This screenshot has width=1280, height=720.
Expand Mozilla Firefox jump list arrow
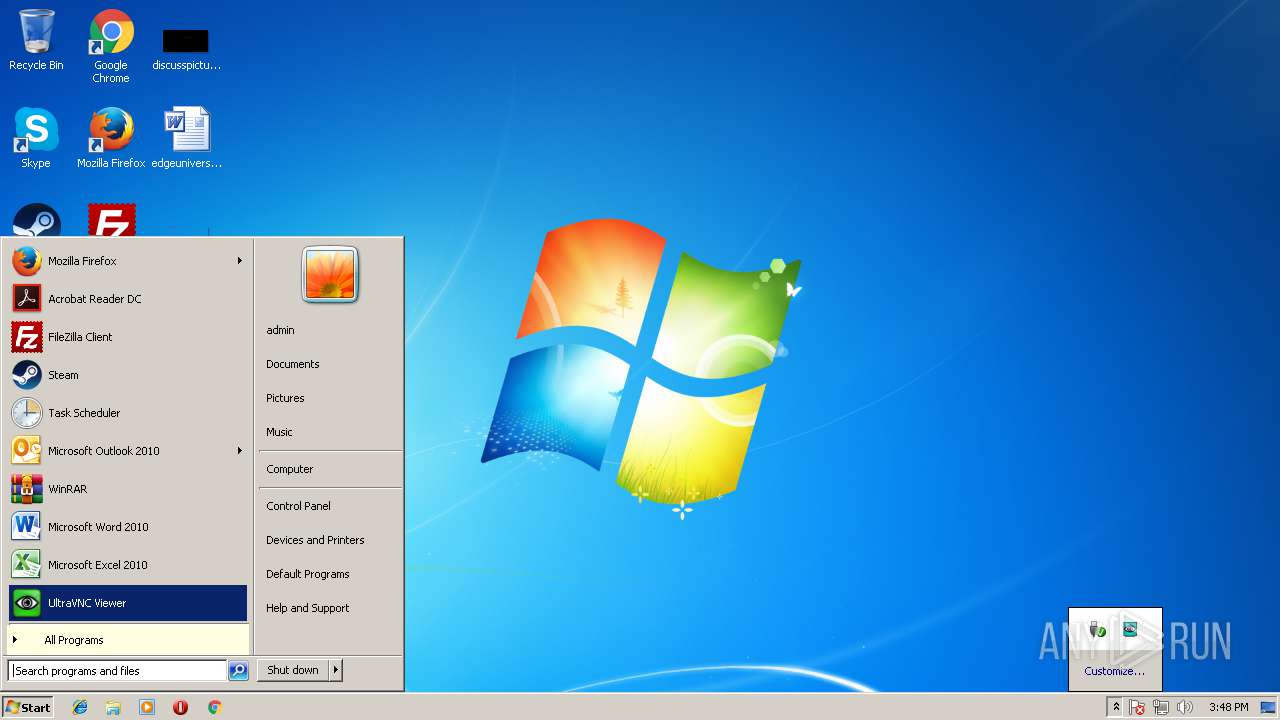pos(239,261)
